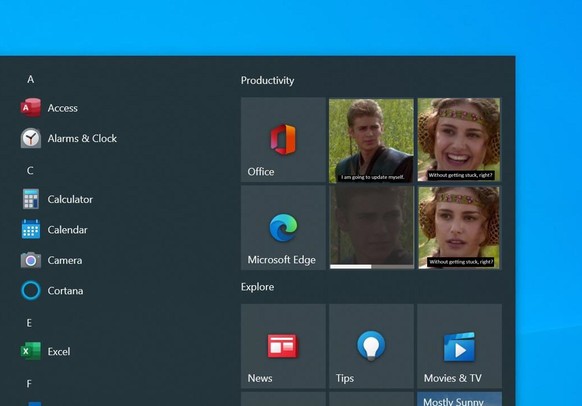Viewport: 582px width, 406px height.
Task: Open the News tile
Action: pyautogui.click(x=283, y=346)
